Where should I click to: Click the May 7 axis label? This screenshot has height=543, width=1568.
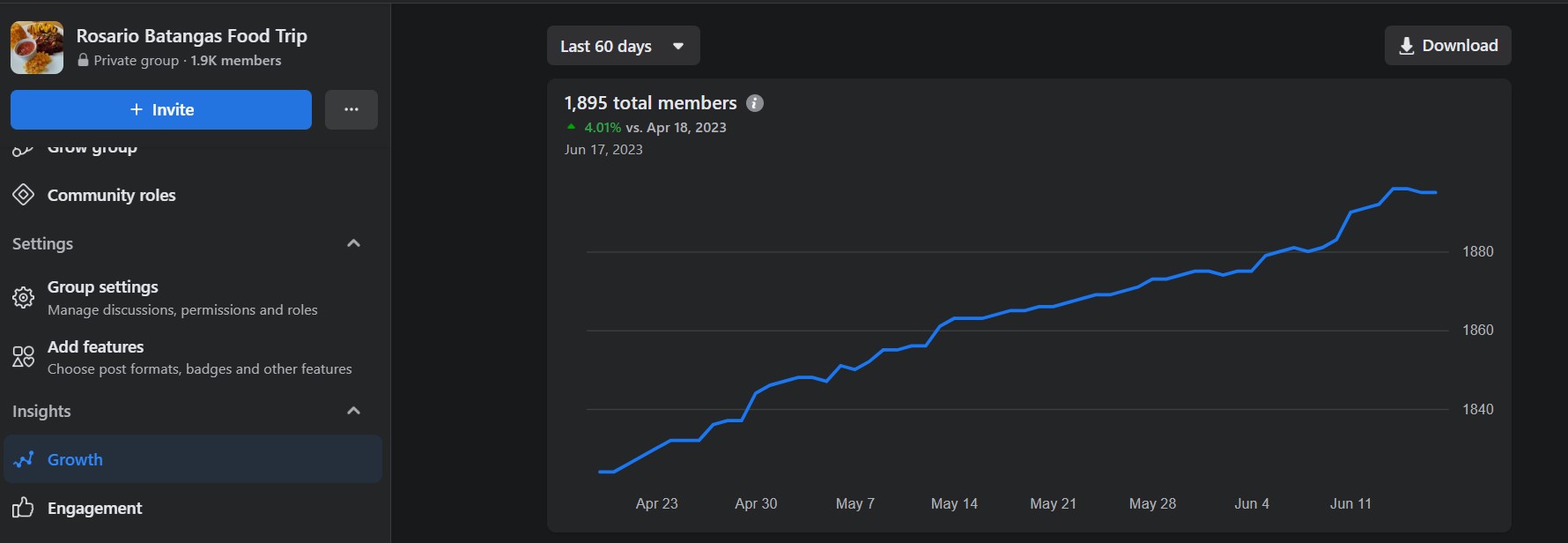855,503
